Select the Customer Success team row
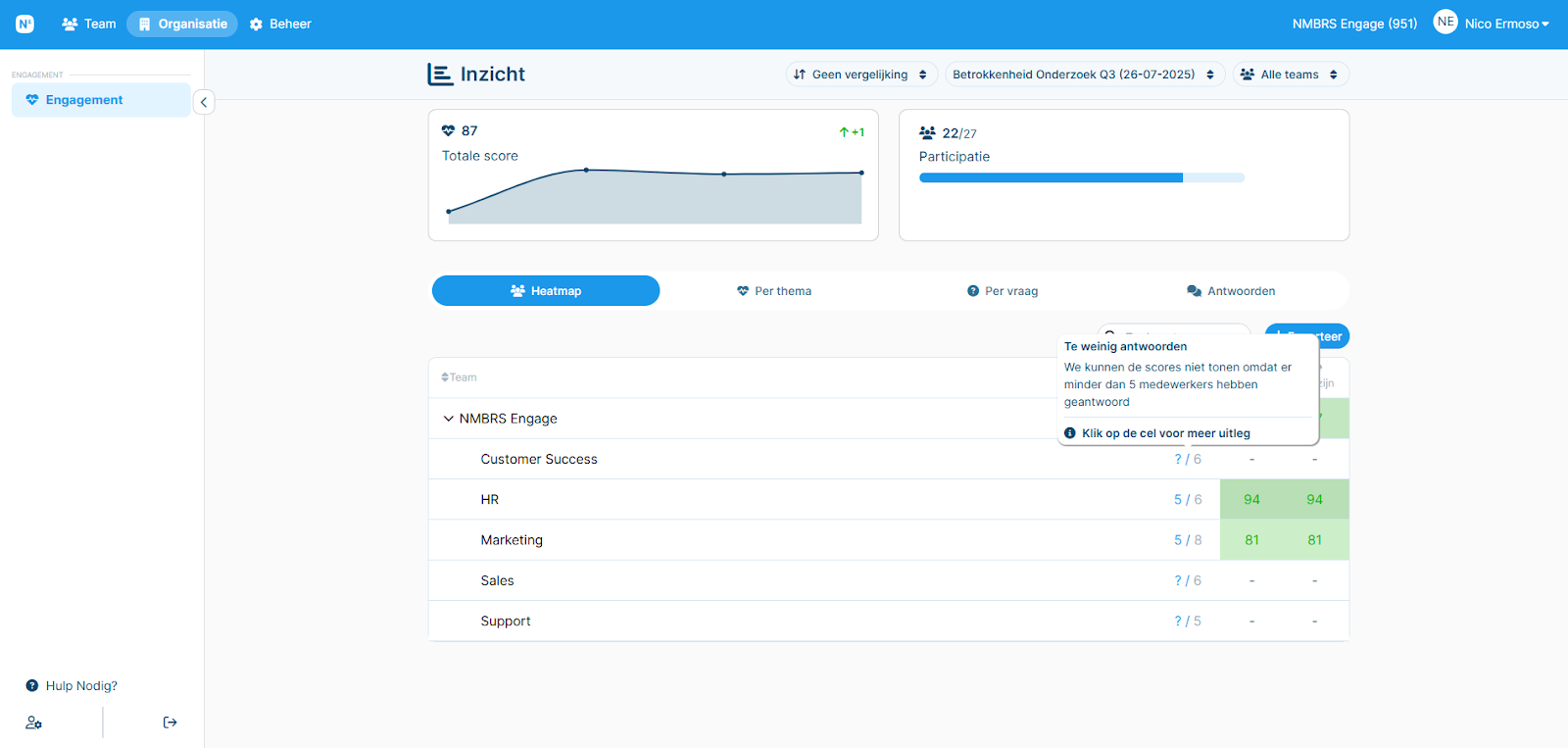The width and height of the screenshot is (1568, 748). [889, 459]
